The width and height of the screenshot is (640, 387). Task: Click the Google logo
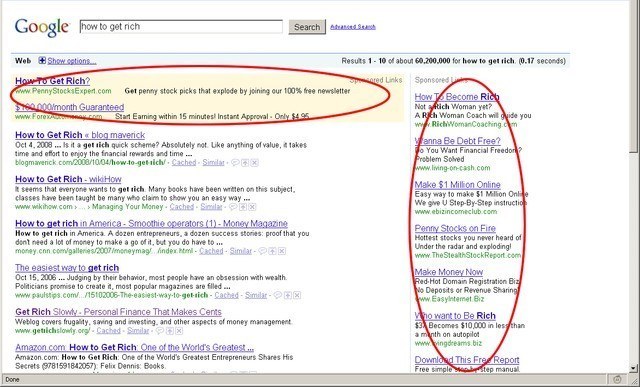(x=42, y=27)
